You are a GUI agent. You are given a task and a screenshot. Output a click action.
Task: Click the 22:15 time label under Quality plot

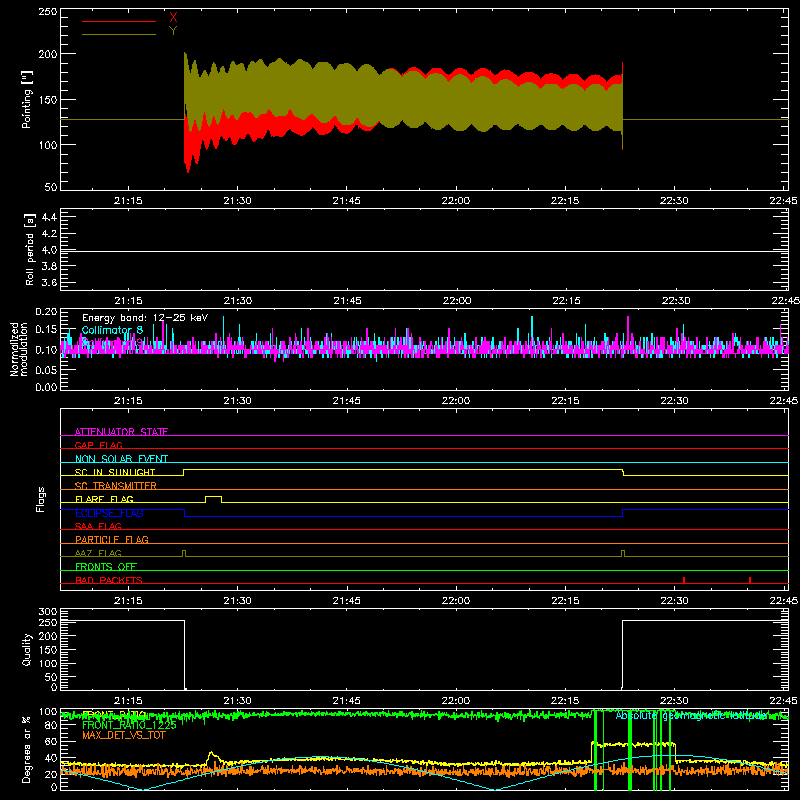(x=565, y=701)
